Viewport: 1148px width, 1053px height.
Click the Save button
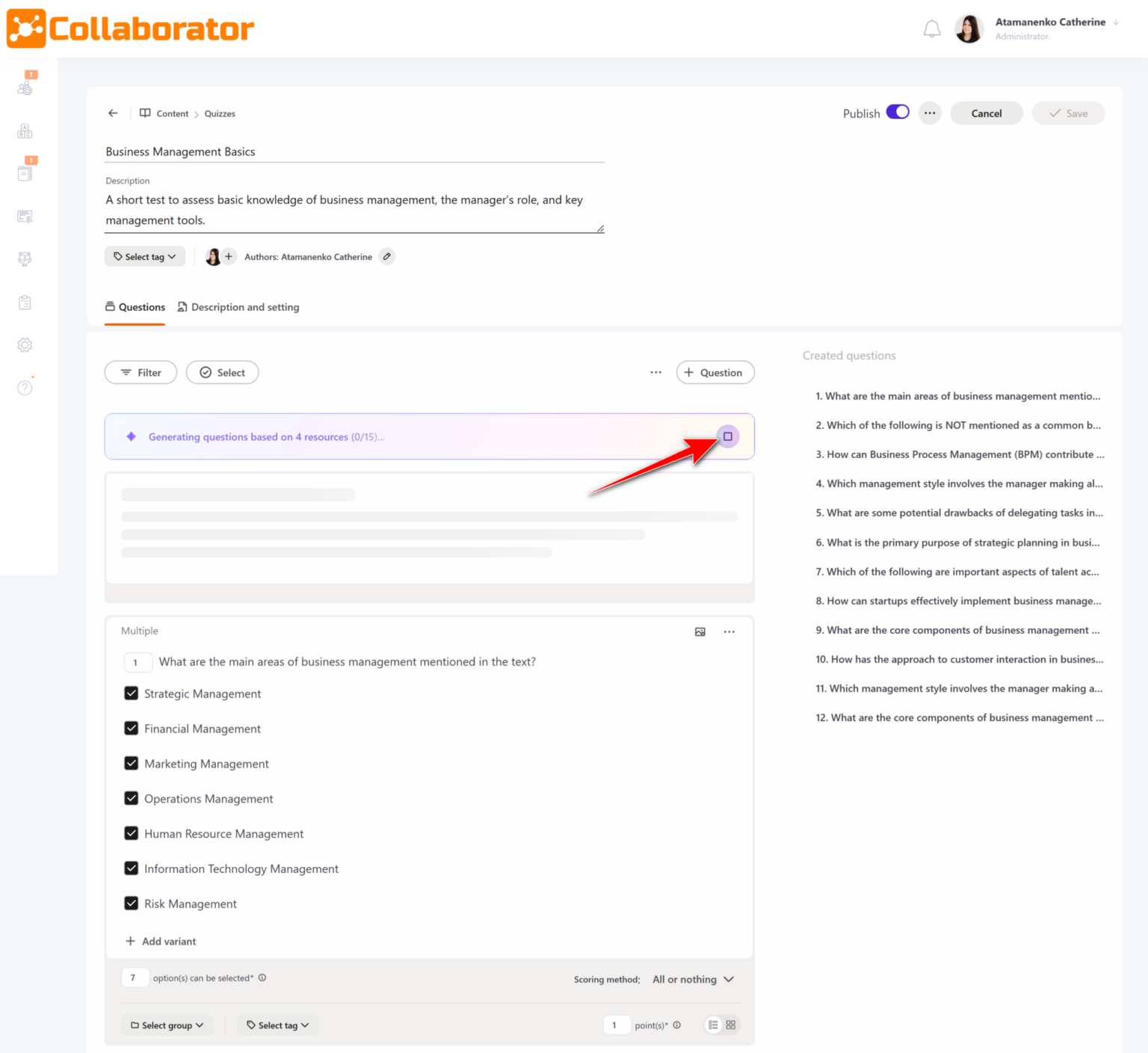click(1068, 114)
